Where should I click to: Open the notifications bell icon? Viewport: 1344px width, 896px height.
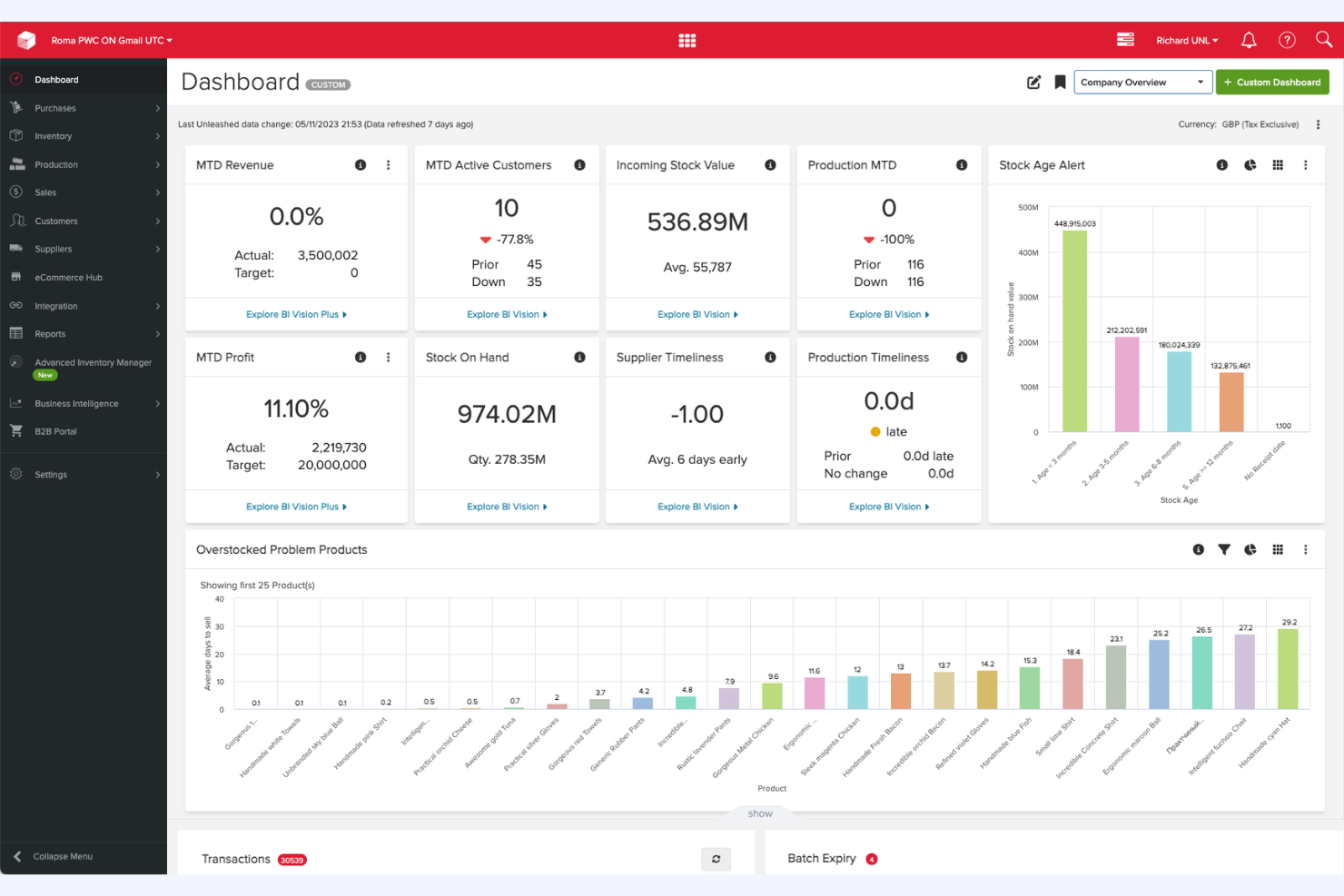pyautogui.click(x=1249, y=40)
